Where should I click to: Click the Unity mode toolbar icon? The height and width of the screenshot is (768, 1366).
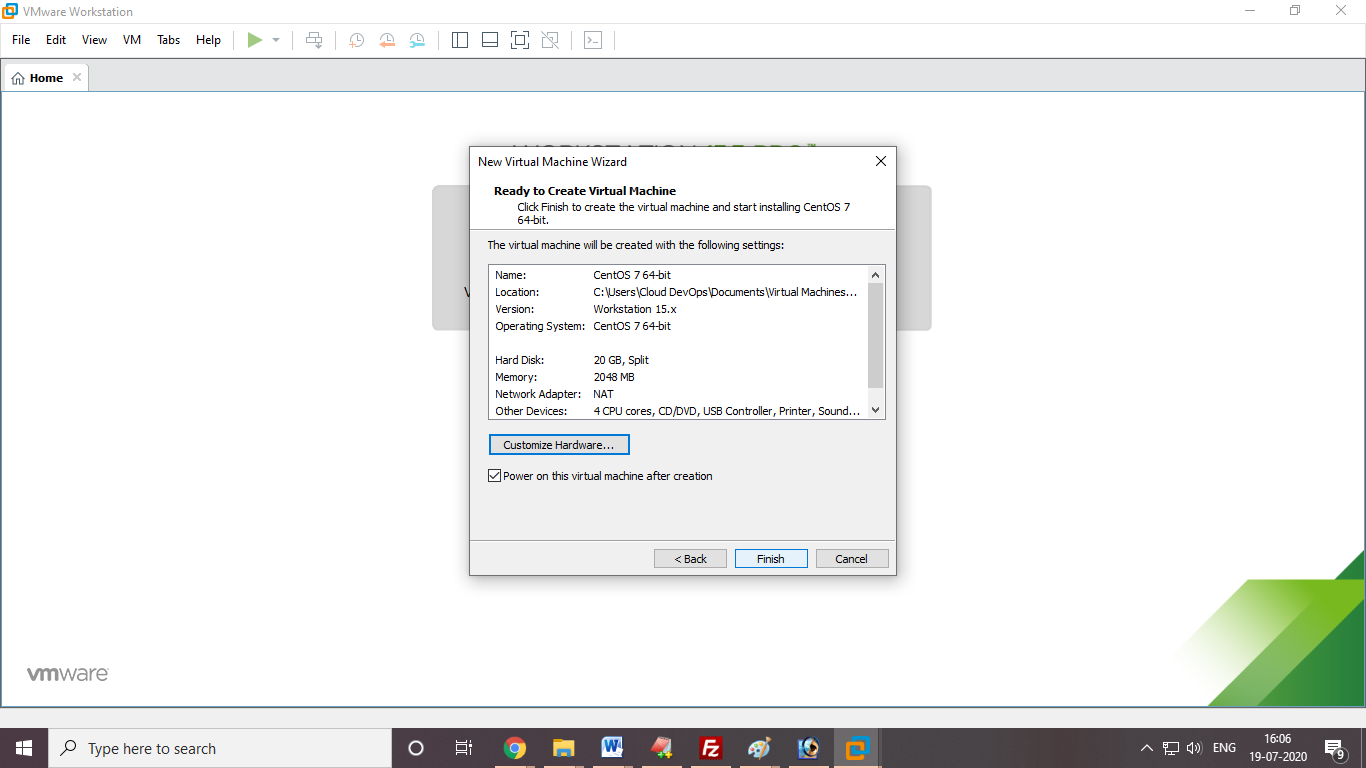549,40
